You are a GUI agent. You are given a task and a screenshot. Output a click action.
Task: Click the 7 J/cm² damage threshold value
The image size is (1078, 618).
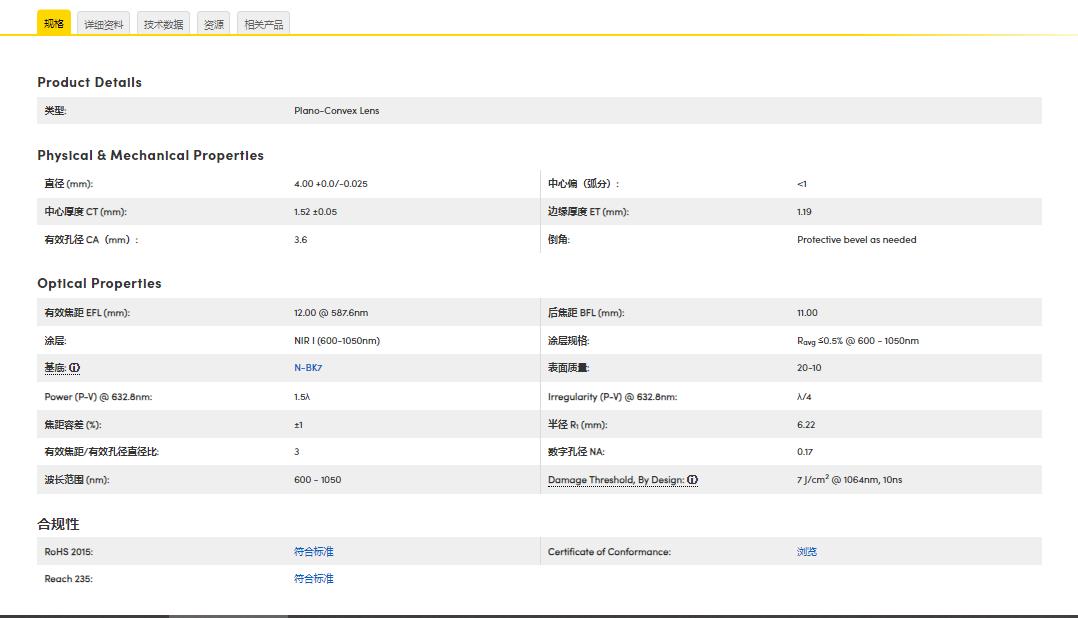pos(849,480)
